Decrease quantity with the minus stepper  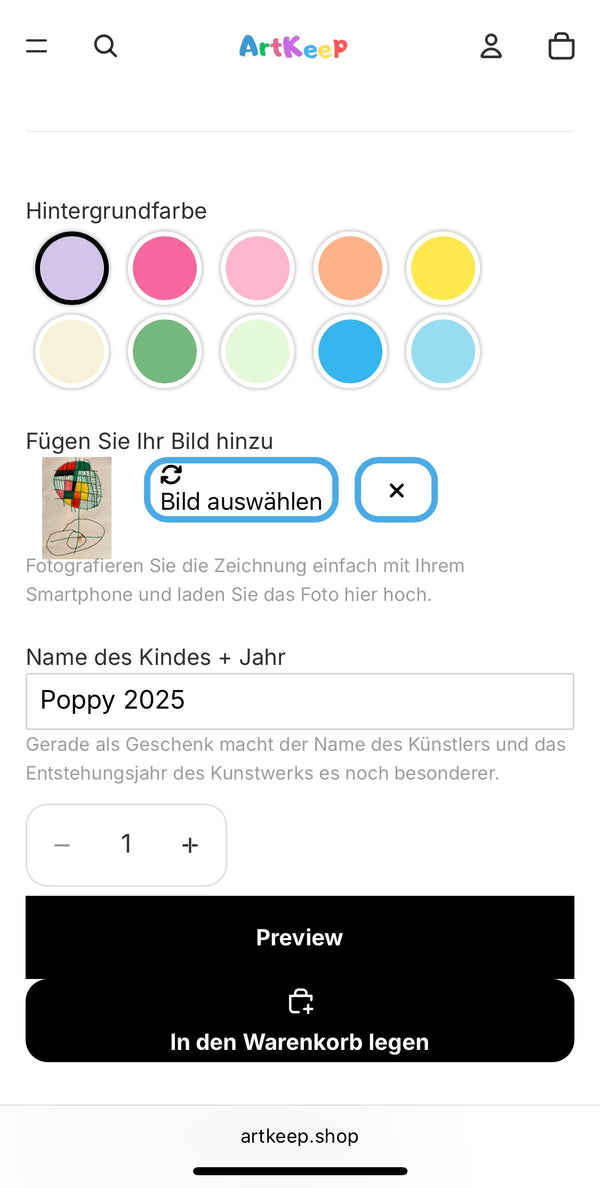(62, 845)
